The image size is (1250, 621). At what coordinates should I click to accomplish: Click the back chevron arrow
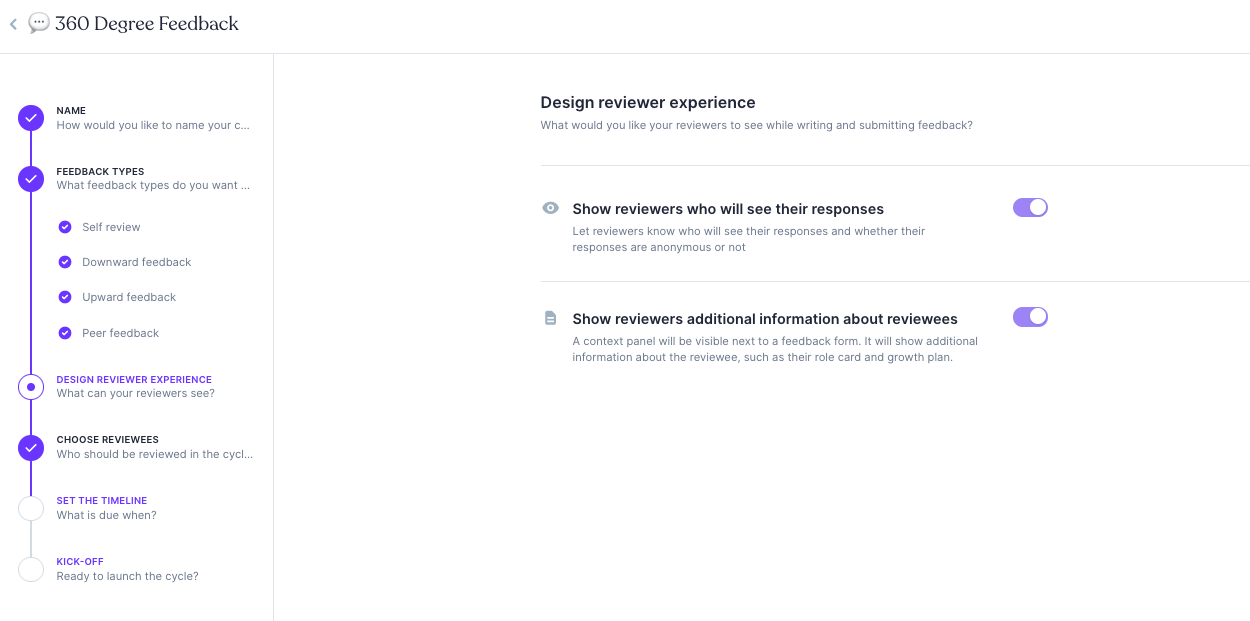tap(13, 24)
